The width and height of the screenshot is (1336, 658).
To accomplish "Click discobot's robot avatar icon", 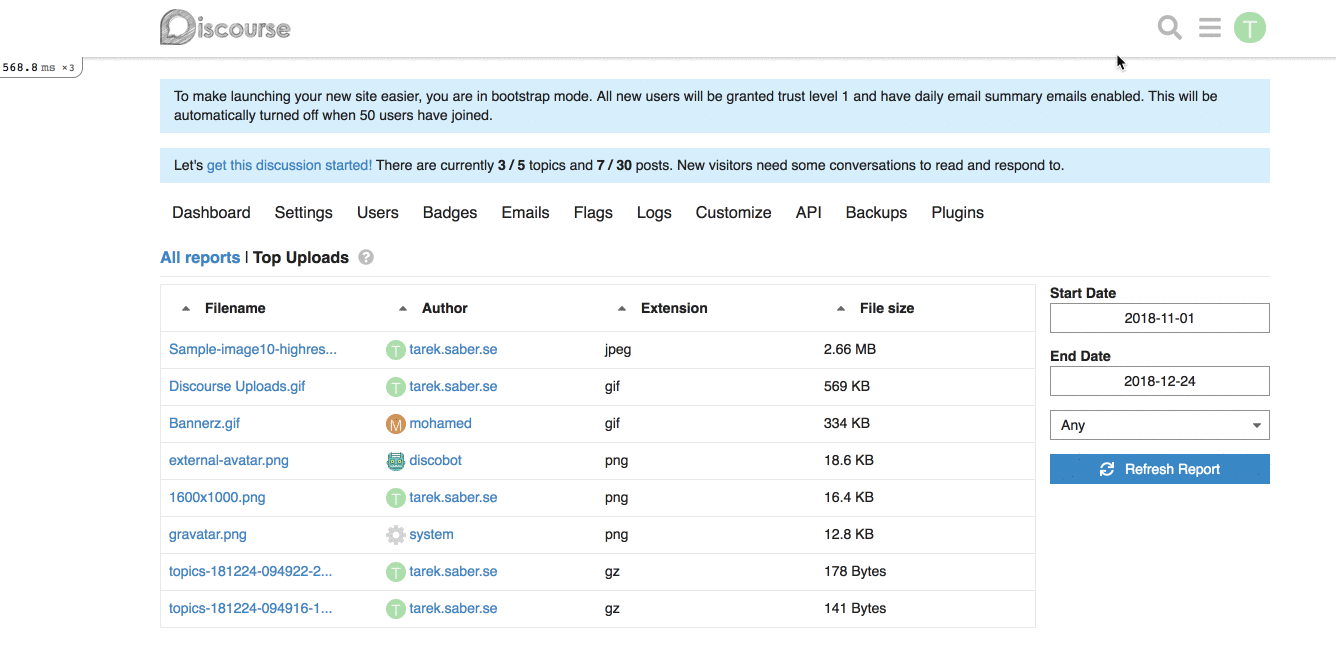I will click(396, 461).
